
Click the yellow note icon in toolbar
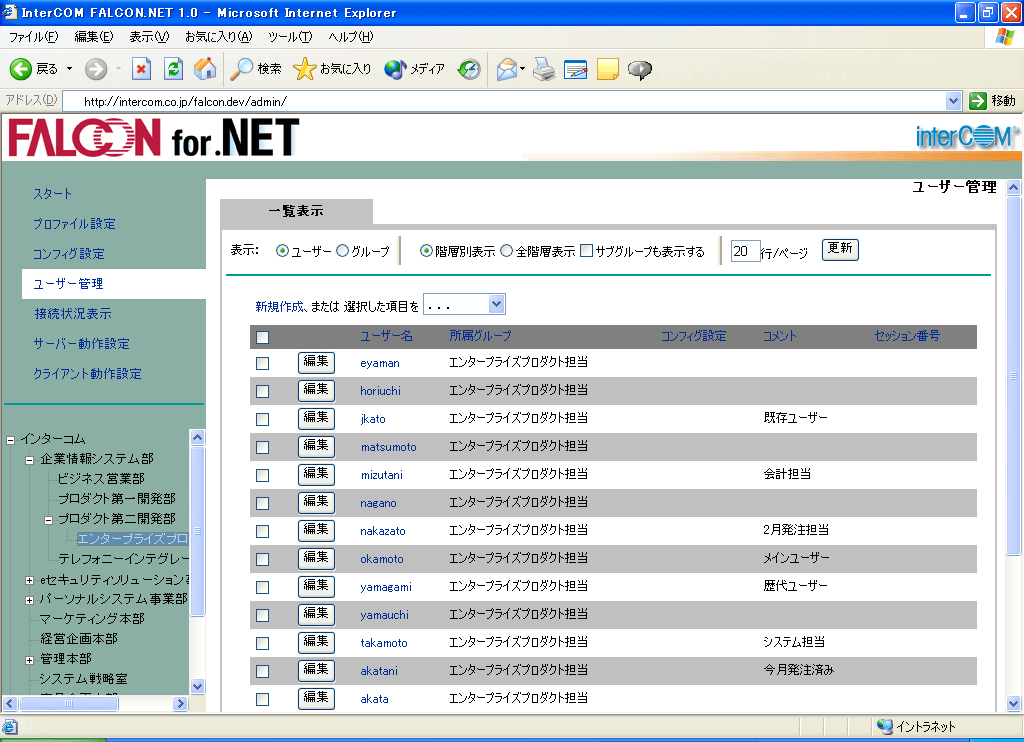coord(607,69)
